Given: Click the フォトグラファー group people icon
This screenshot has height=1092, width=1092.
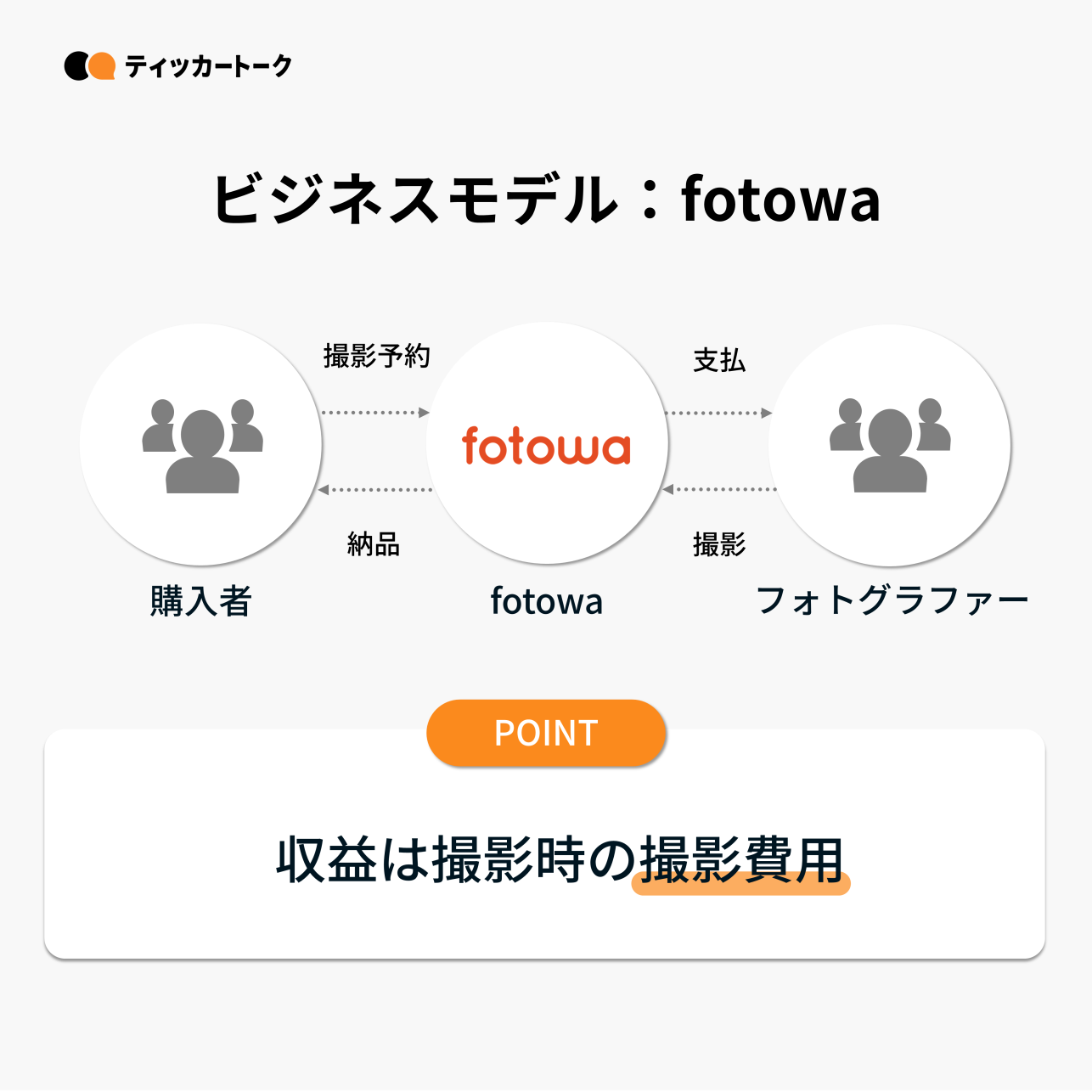Looking at the screenshot, I should tap(889, 446).
